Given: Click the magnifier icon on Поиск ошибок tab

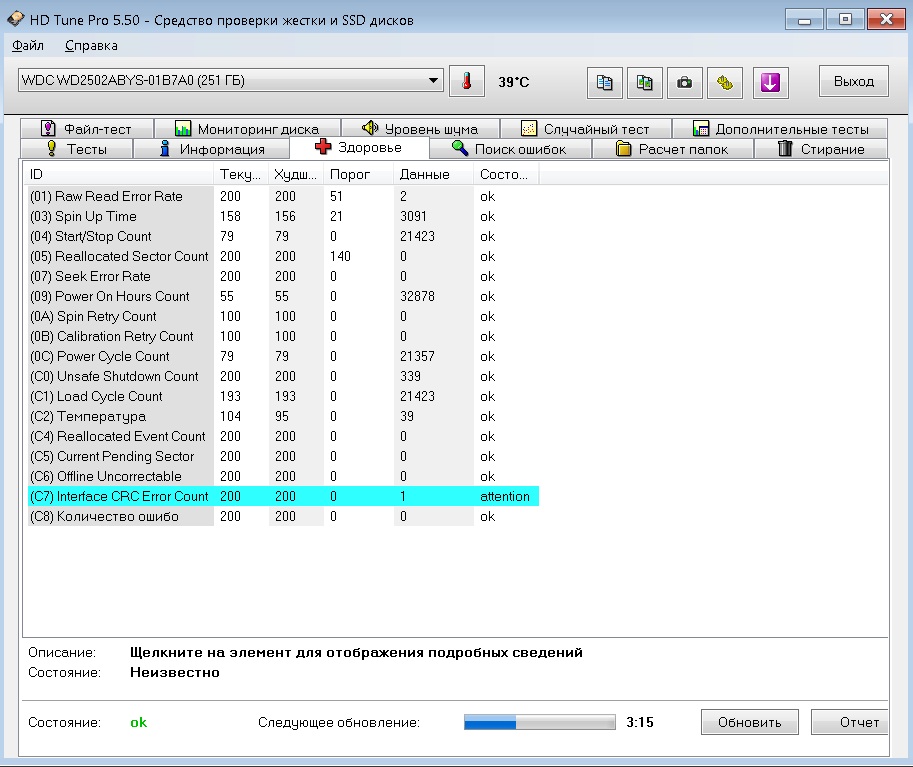Looking at the screenshot, I should (460, 149).
